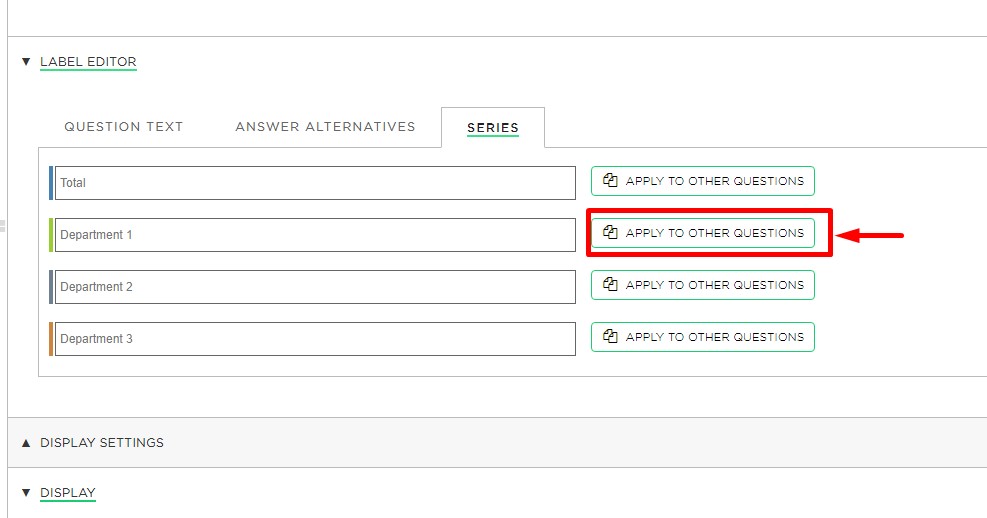Image resolution: width=987 pixels, height=518 pixels.
Task: Open the Display heading link
Action: tap(68, 492)
